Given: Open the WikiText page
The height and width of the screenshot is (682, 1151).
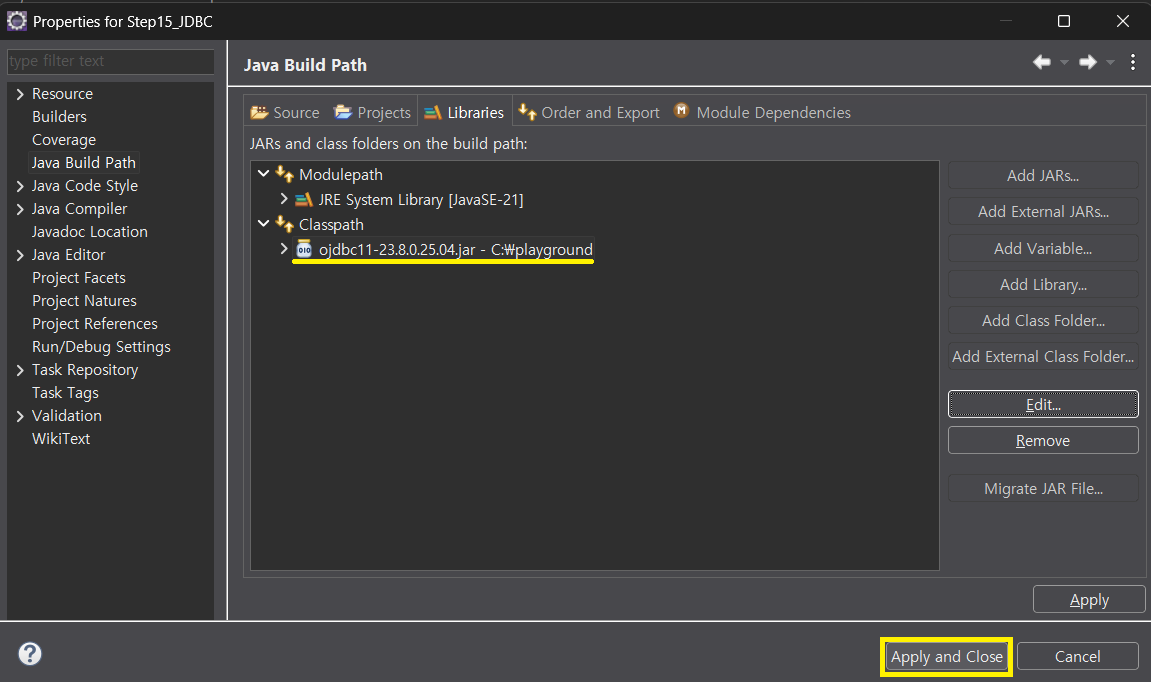Looking at the screenshot, I should 60,439.
